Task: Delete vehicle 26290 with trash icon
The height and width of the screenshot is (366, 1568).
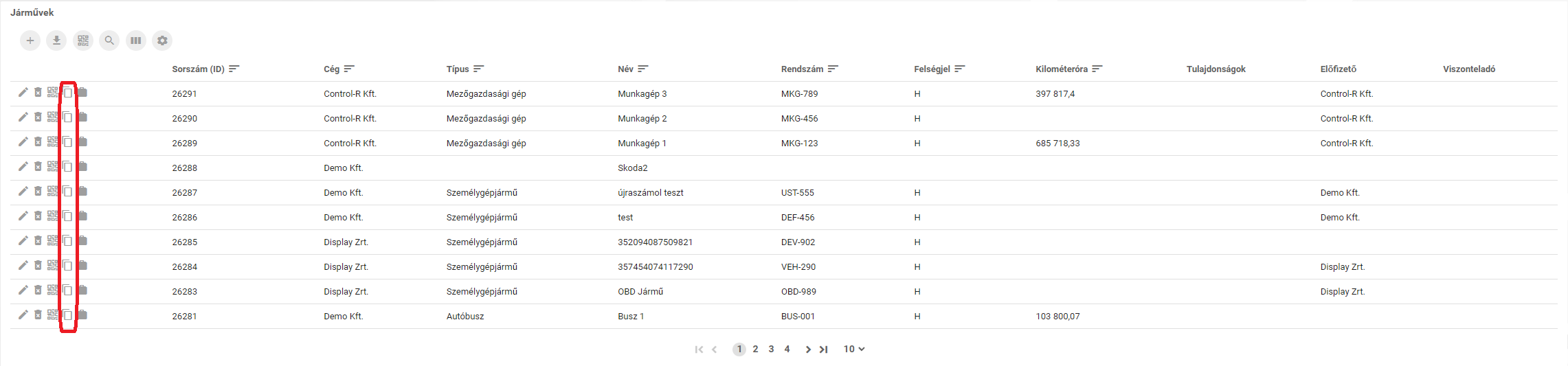Action: [38, 117]
